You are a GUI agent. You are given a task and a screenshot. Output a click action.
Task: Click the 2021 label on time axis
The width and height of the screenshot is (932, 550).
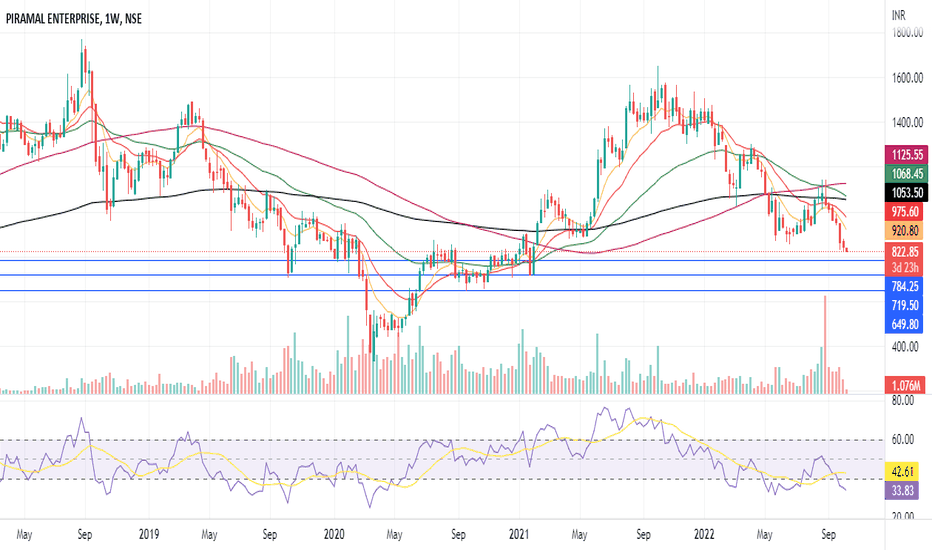point(519,535)
